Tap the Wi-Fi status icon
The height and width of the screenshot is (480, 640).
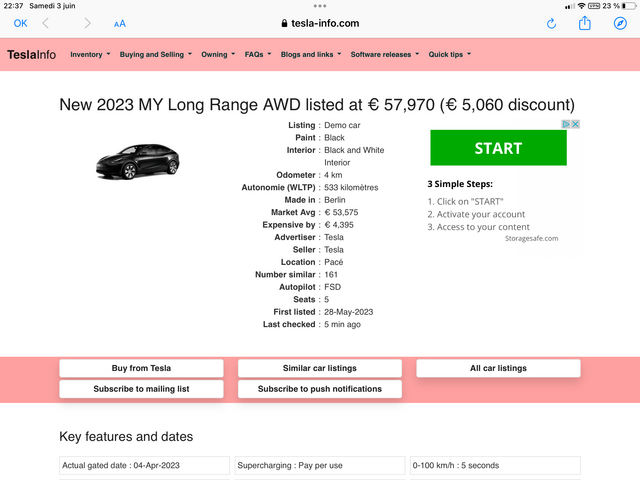(x=581, y=6)
